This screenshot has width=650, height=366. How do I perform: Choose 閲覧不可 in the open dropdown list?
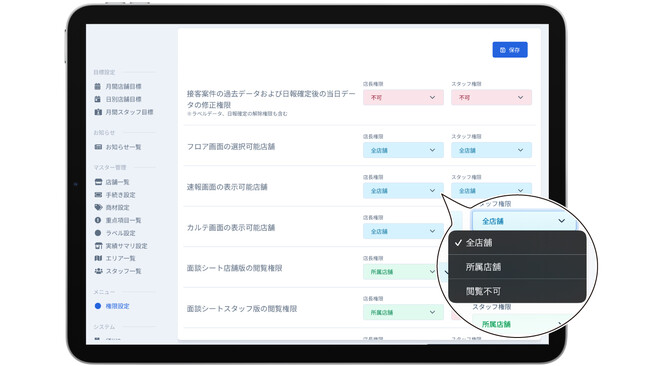coord(517,291)
